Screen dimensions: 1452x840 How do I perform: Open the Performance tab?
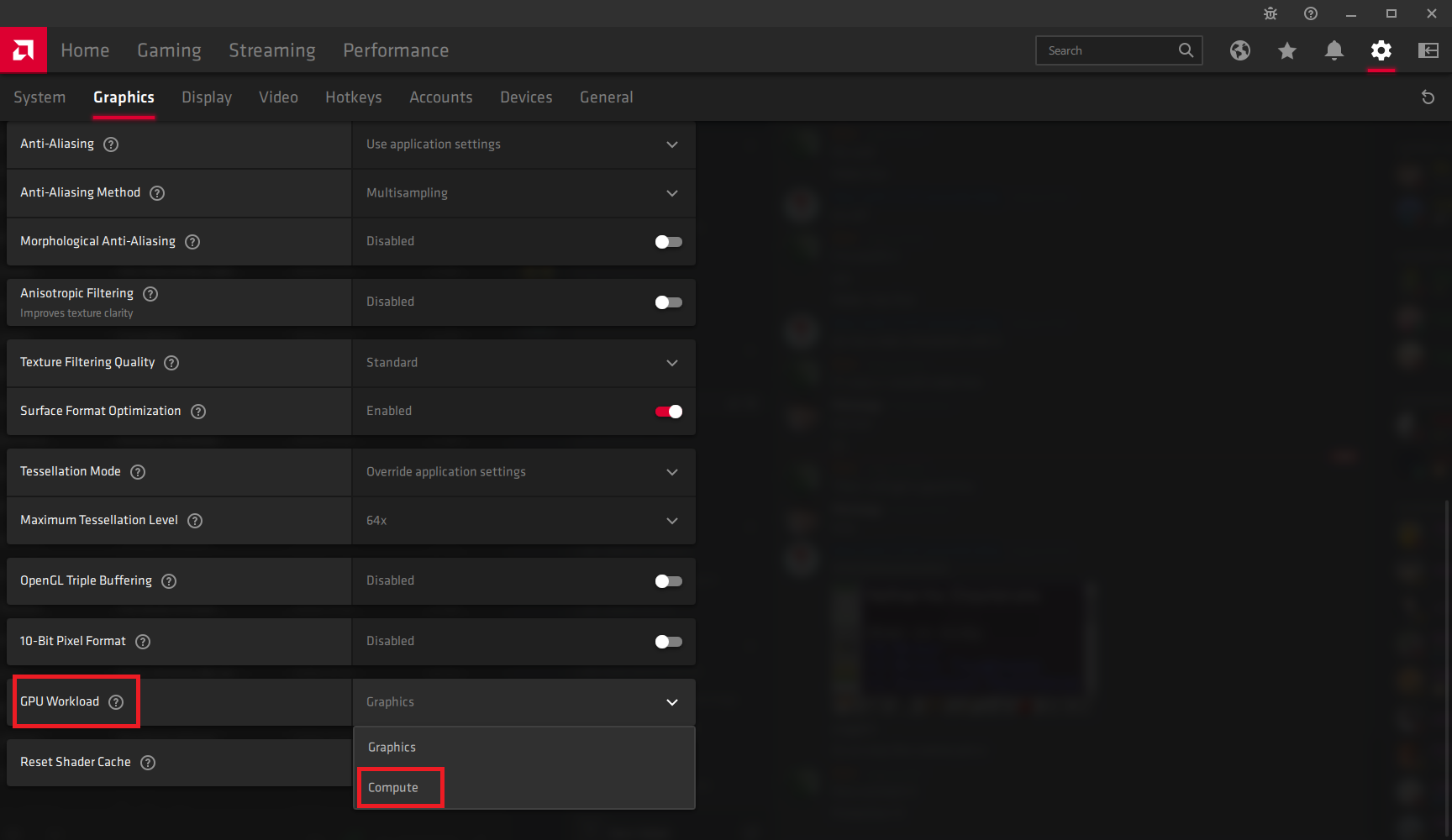396,50
